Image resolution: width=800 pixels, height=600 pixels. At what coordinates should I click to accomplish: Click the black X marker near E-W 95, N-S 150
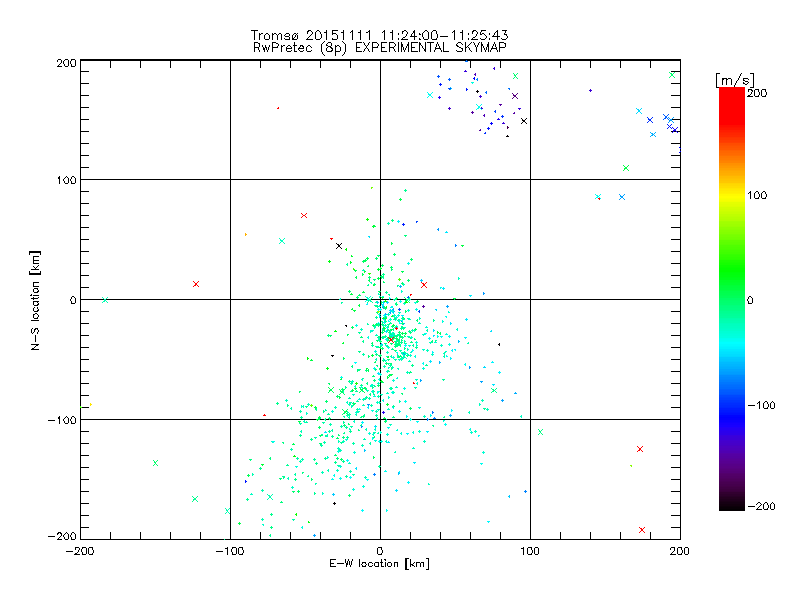tap(523, 121)
